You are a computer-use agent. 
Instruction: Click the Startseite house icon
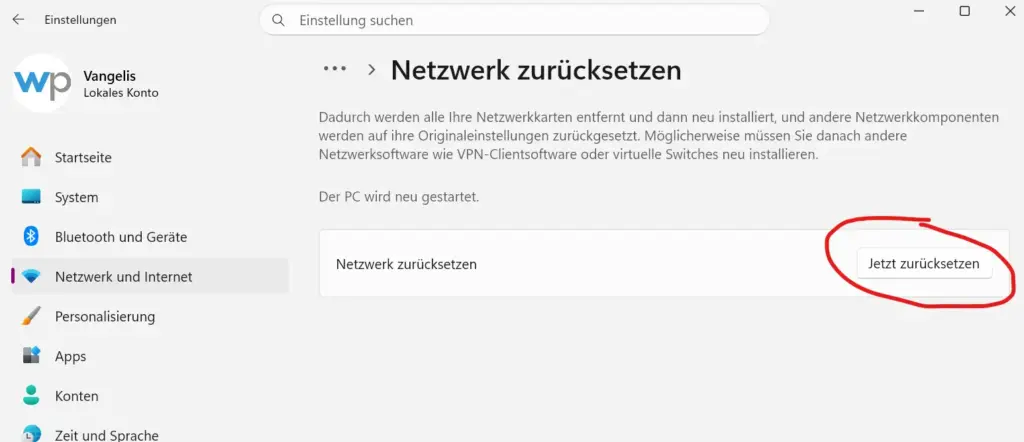31,157
